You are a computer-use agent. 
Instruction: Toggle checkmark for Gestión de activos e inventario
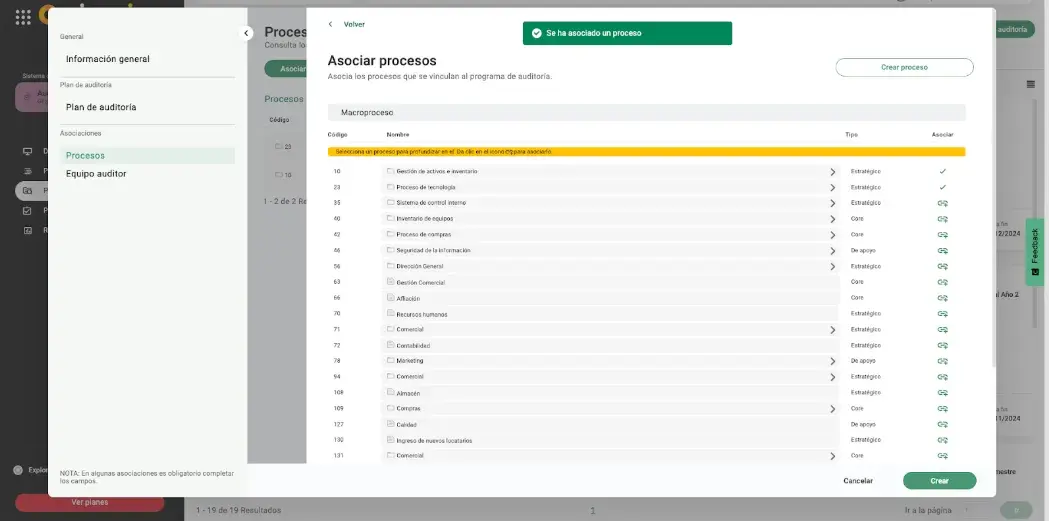pyautogui.click(x=942, y=171)
